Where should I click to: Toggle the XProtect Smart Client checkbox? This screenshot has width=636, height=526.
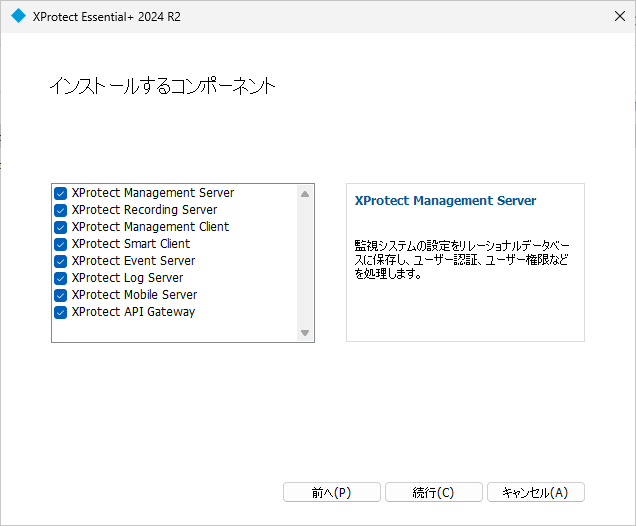(60, 245)
